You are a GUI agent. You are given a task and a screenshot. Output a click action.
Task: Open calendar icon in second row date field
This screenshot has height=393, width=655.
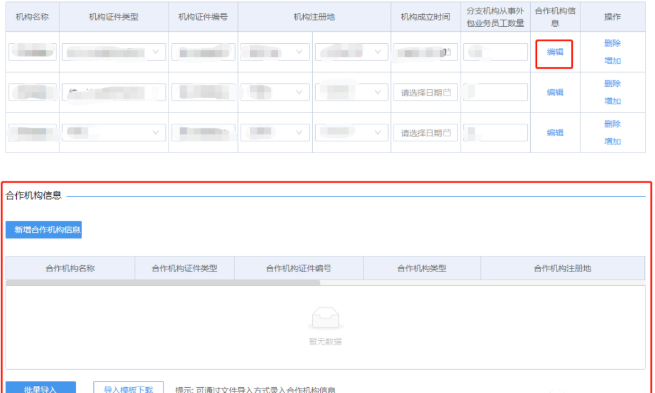(x=447, y=92)
